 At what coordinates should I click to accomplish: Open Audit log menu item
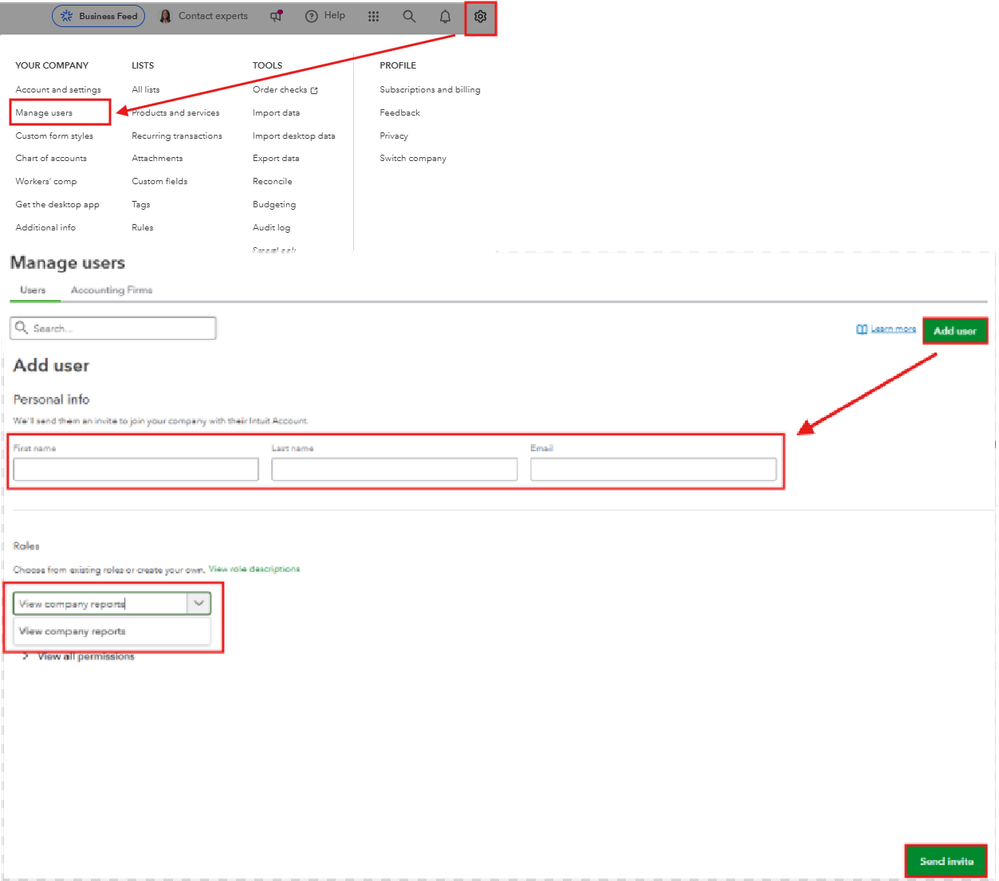pyautogui.click(x=271, y=227)
